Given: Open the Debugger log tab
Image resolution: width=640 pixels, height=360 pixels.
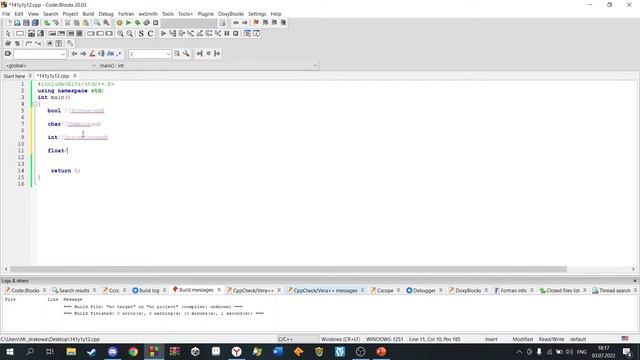Looking at the screenshot, I should coord(424,291).
